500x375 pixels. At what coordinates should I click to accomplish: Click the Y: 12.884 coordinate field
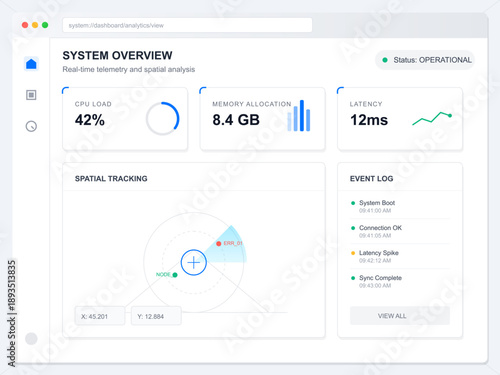point(156,316)
